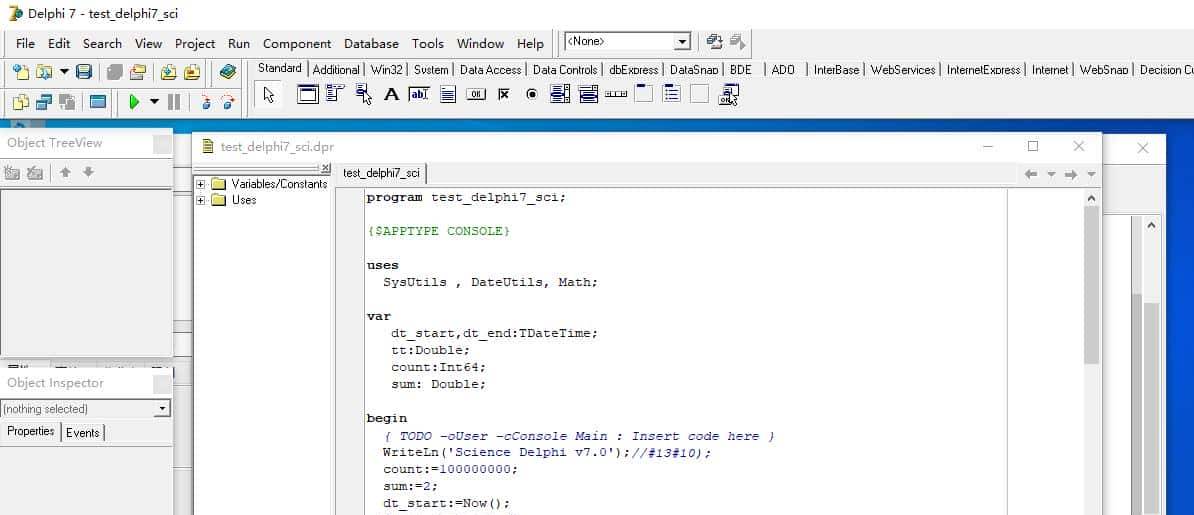Open the File menu

[x=25, y=43]
